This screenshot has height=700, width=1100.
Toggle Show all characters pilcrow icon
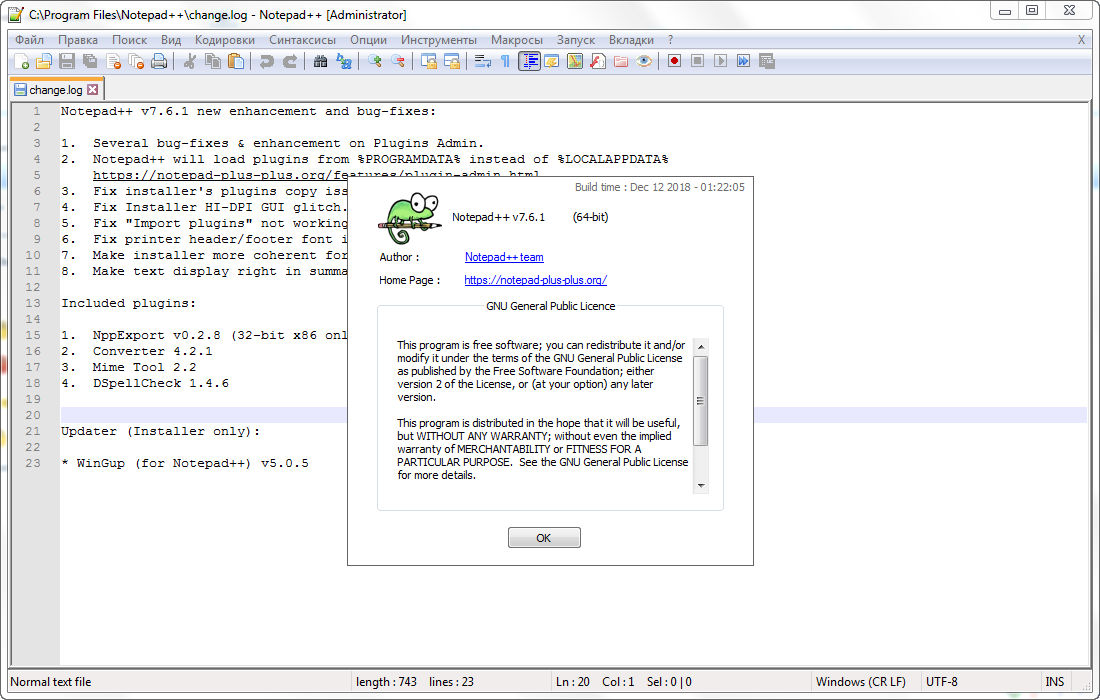point(505,61)
